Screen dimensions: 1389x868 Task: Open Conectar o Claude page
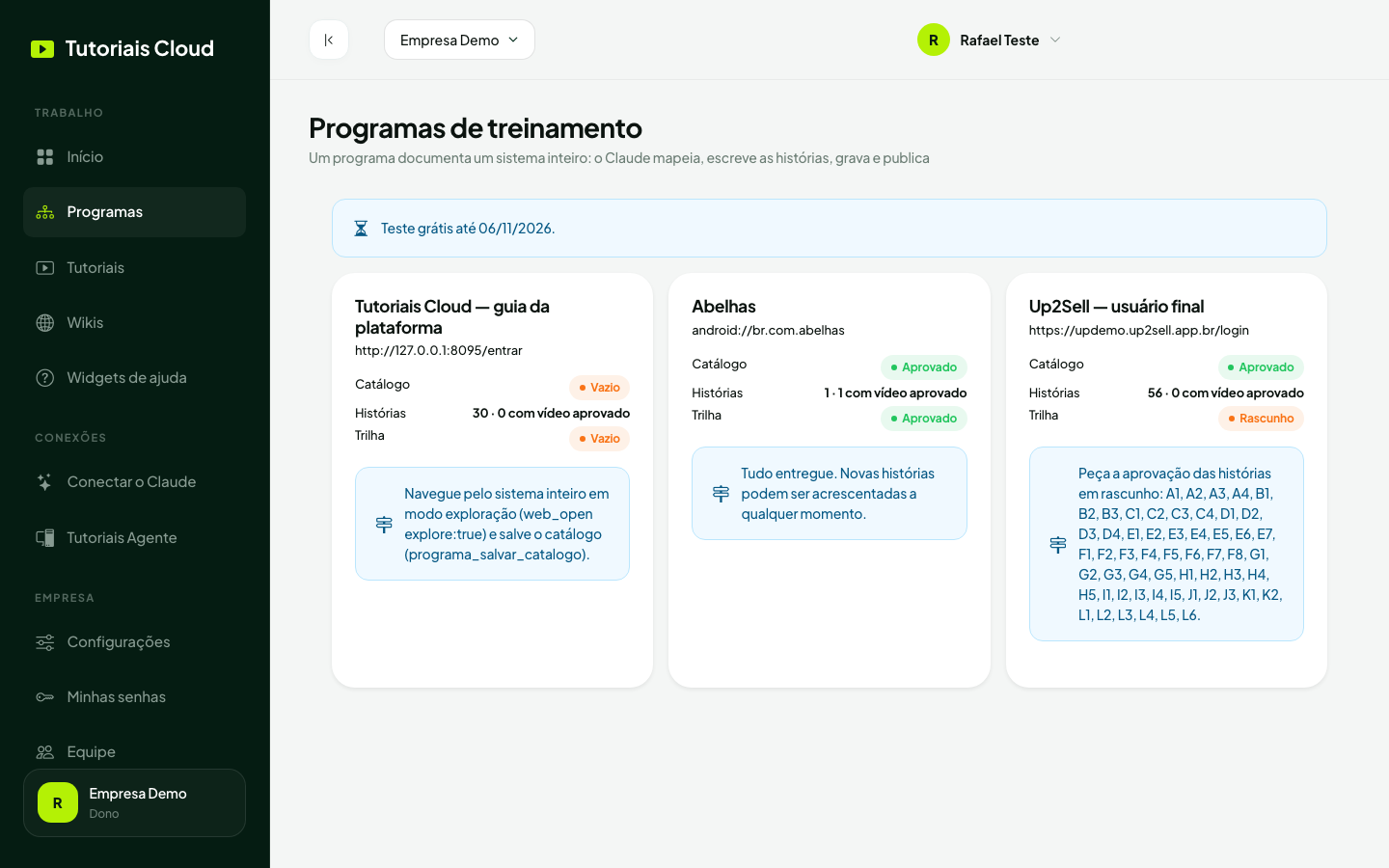(x=134, y=482)
